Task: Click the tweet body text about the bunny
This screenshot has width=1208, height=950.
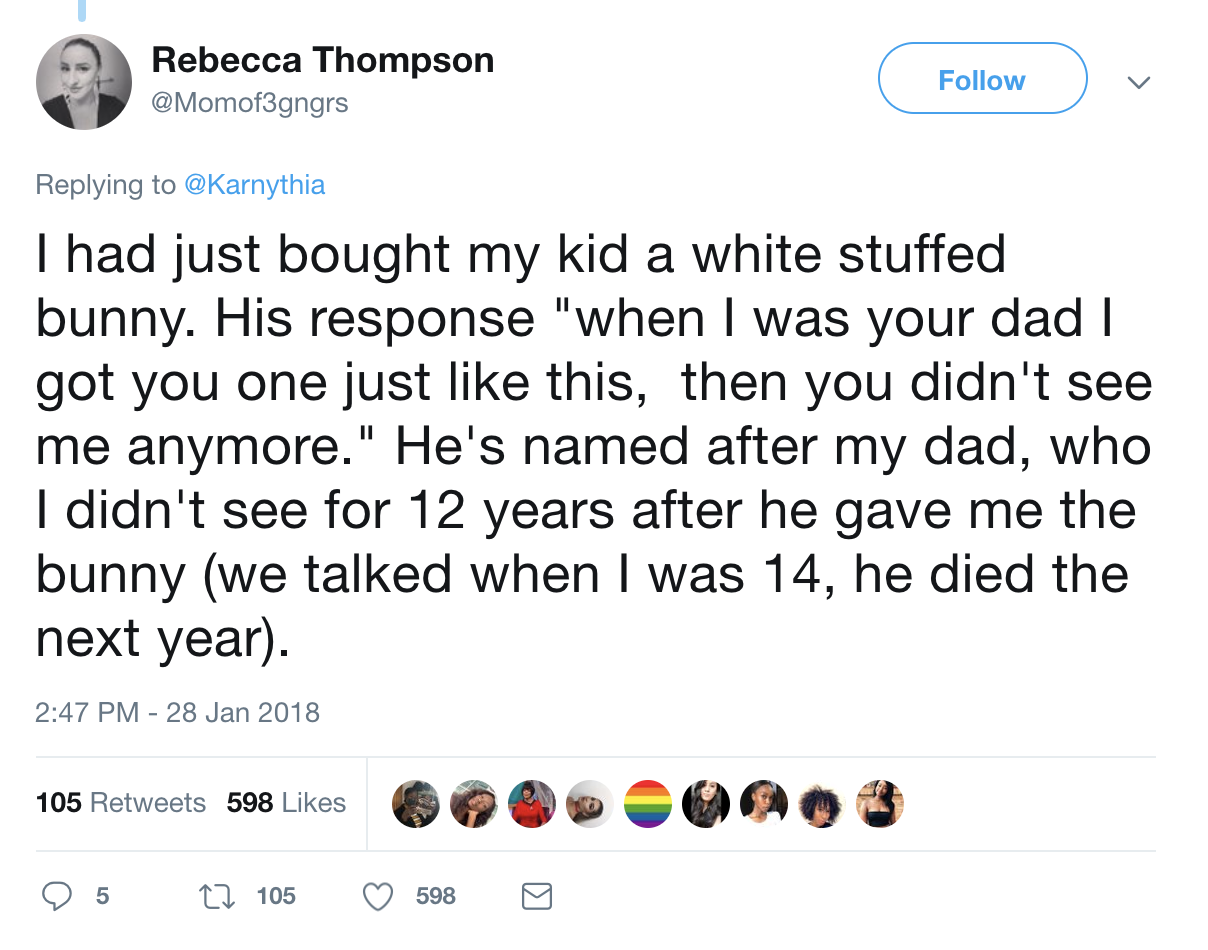Action: coord(590,445)
